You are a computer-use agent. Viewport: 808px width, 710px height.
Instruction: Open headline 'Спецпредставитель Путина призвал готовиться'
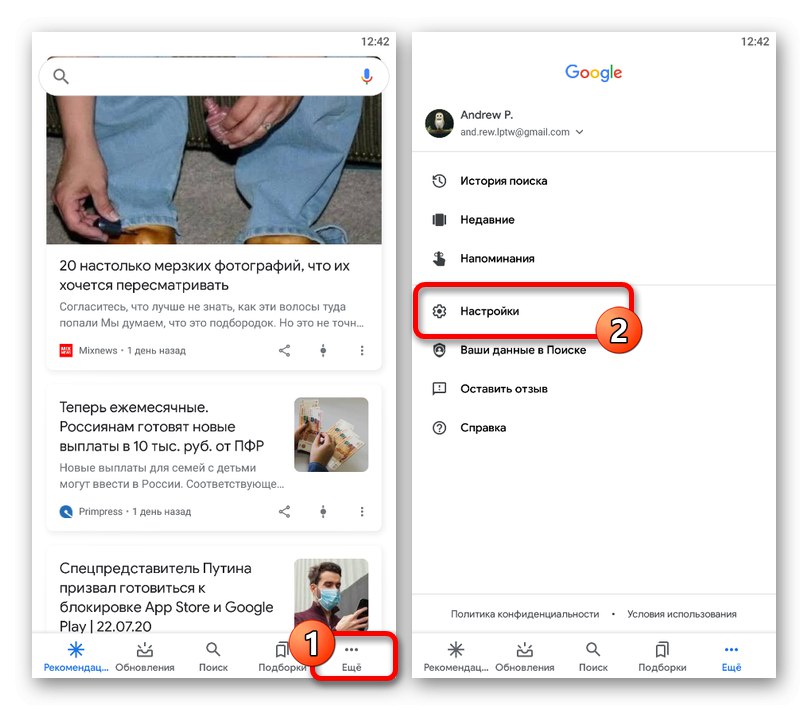coord(166,597)
